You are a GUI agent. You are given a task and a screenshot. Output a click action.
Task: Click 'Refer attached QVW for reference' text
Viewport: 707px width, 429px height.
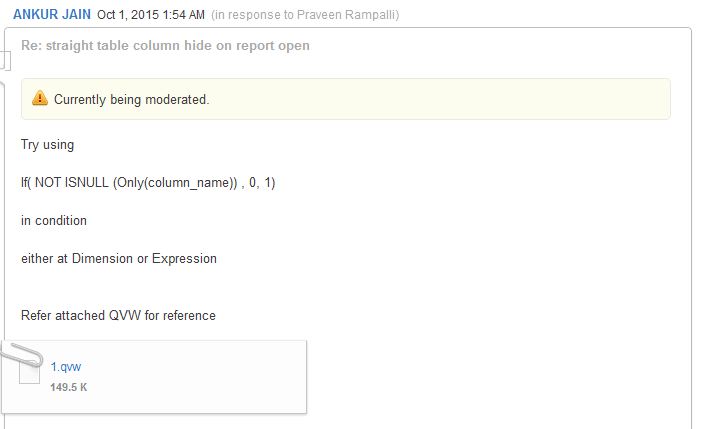(118, 316)
